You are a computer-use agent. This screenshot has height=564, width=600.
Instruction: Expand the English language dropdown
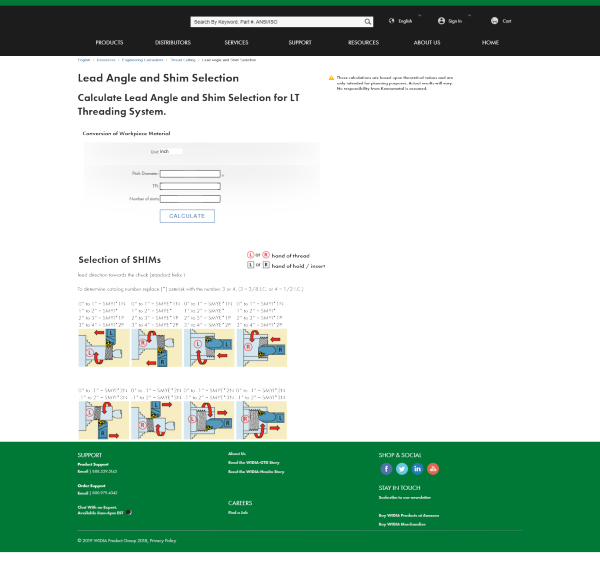click(x=420, y=16)
